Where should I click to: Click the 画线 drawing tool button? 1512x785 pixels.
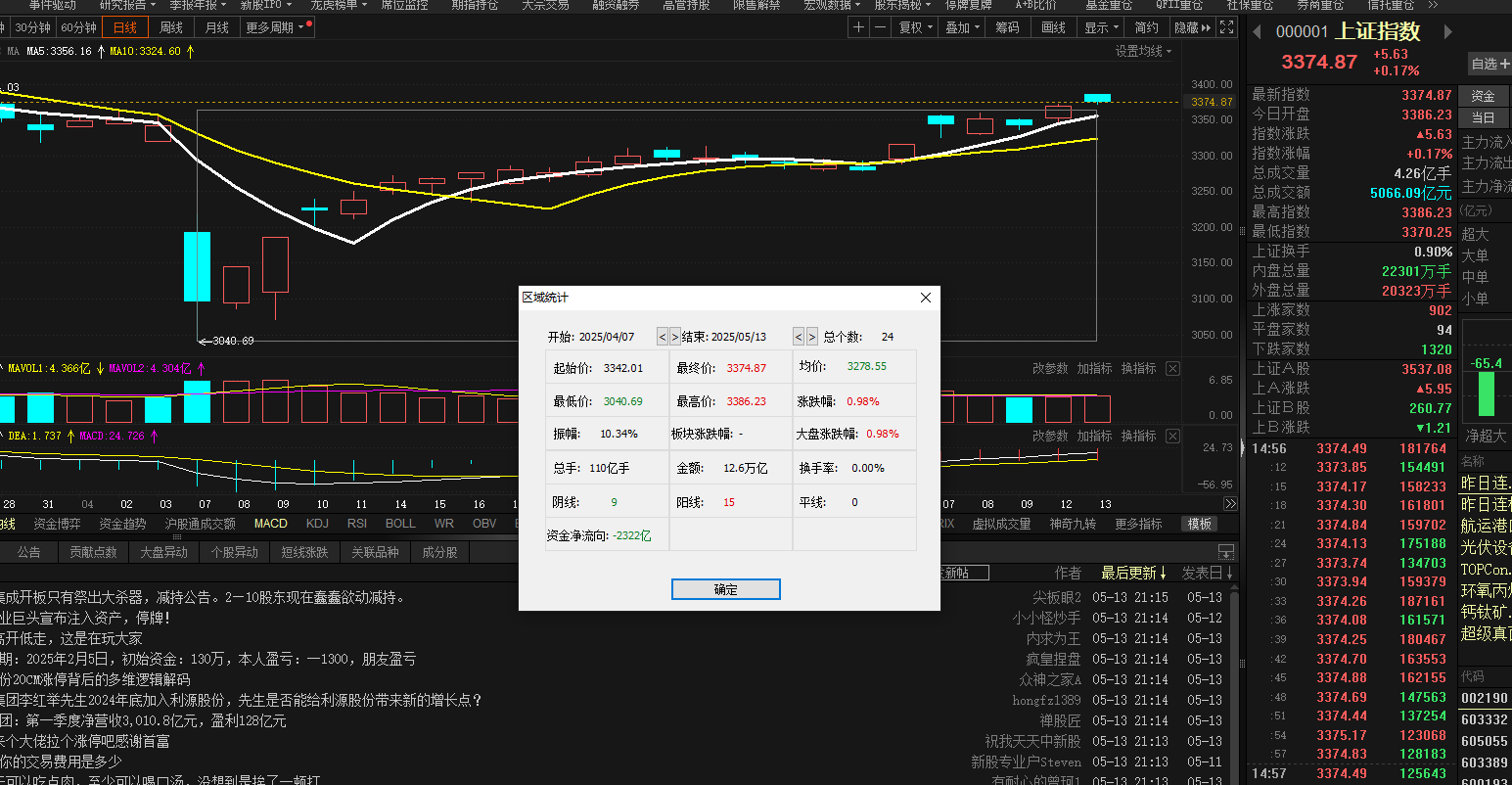1053,27
